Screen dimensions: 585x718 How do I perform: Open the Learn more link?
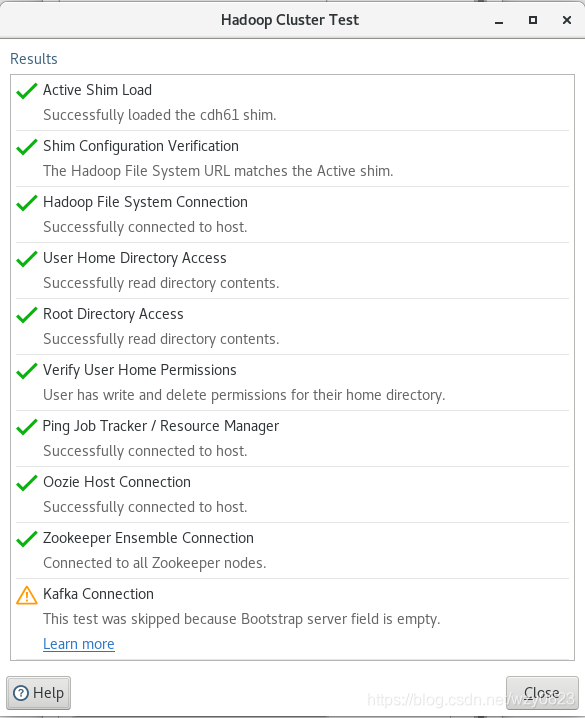79,644
